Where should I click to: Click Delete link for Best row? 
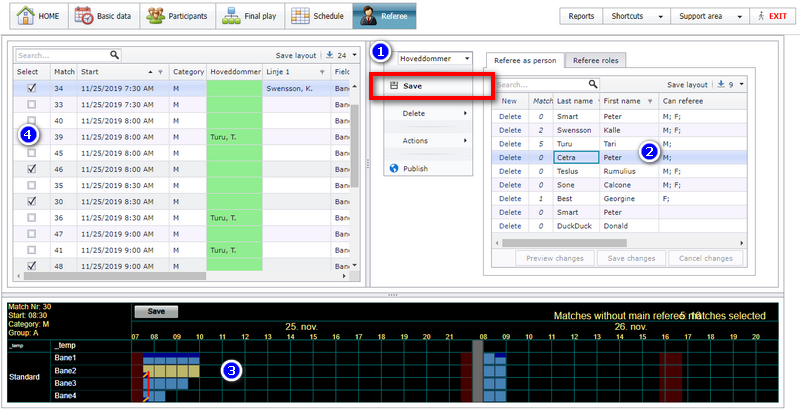(x=510, y=198)
